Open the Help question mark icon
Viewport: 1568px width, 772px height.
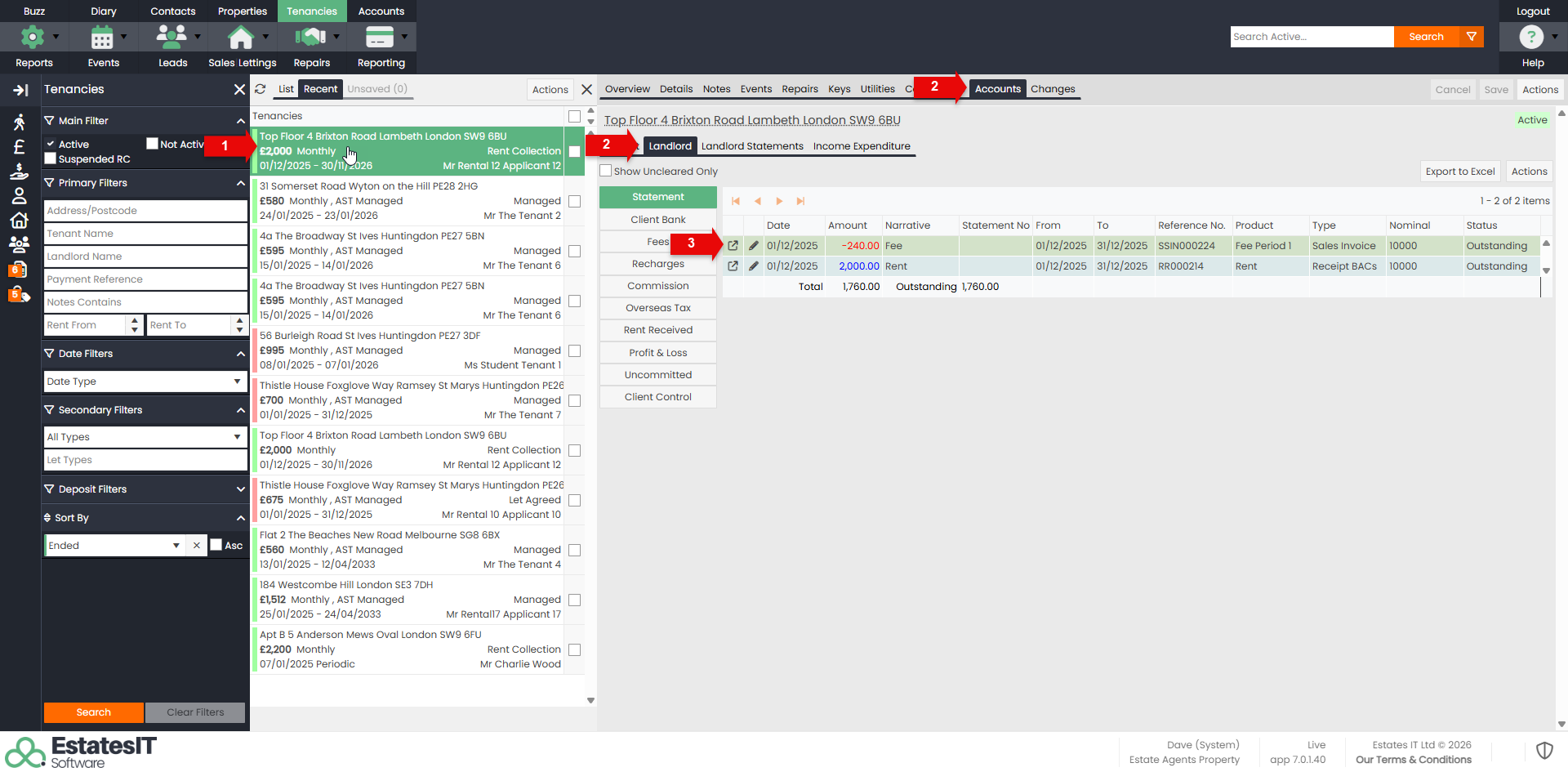1531,37
